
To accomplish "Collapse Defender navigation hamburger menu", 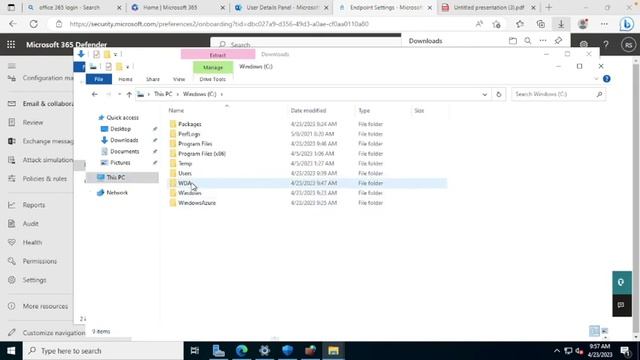I will tap(12, 66).
